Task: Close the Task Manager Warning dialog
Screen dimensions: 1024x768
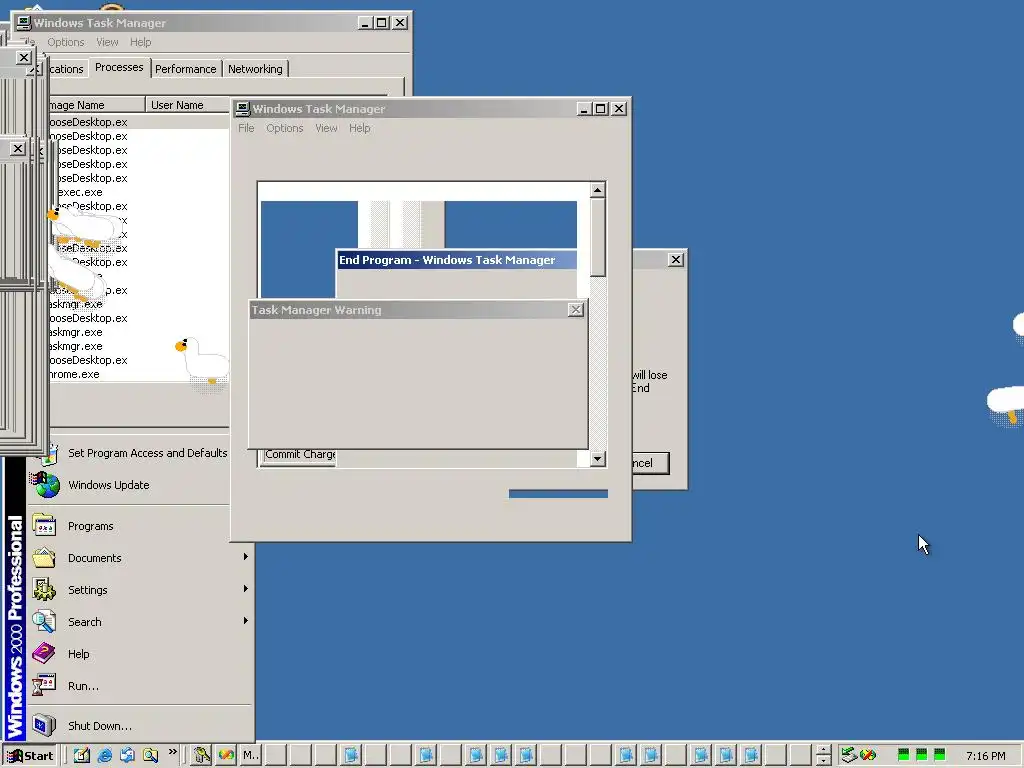Action: click(575, 310)
